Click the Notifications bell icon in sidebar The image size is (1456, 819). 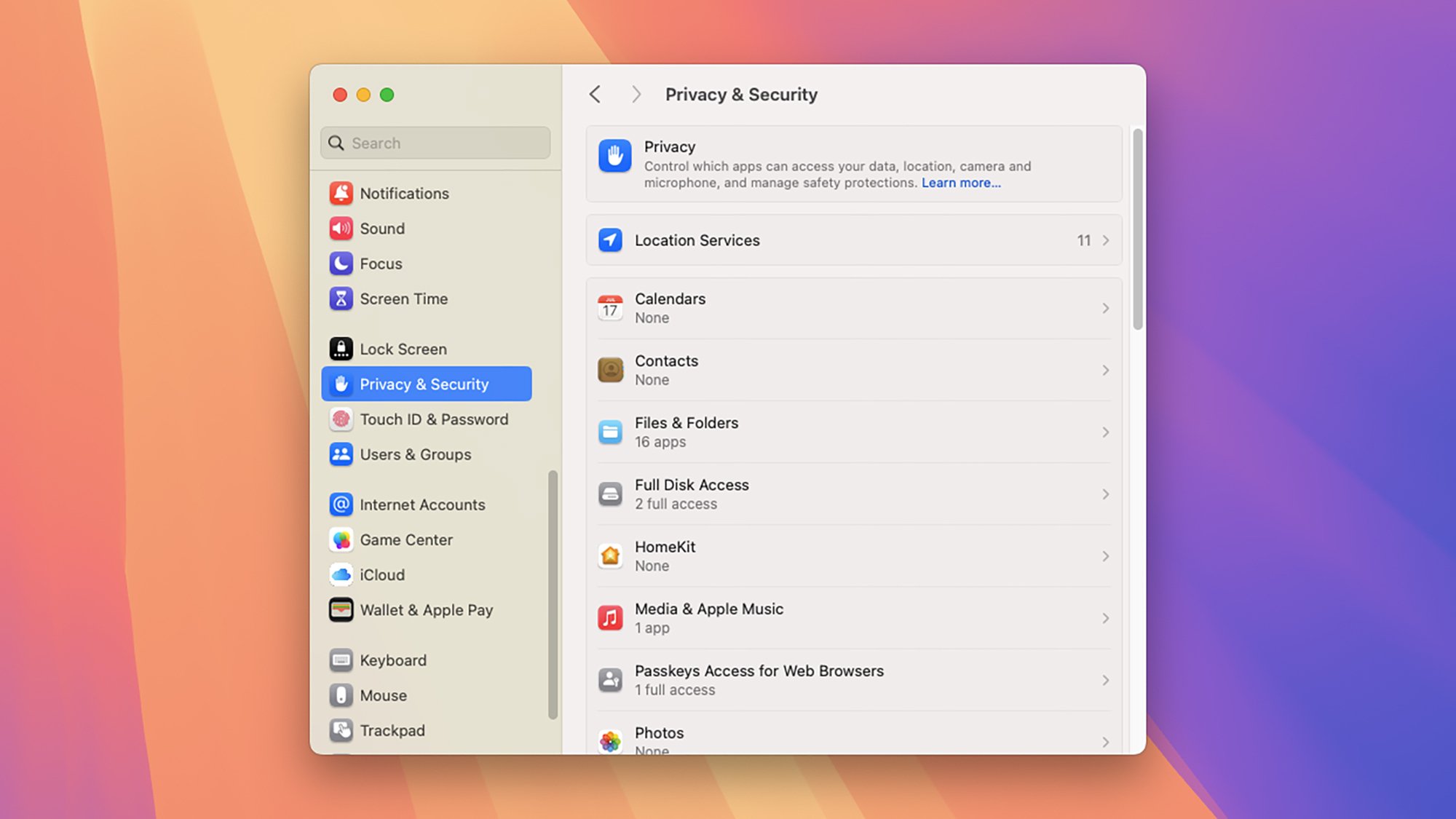pos(341,193)
